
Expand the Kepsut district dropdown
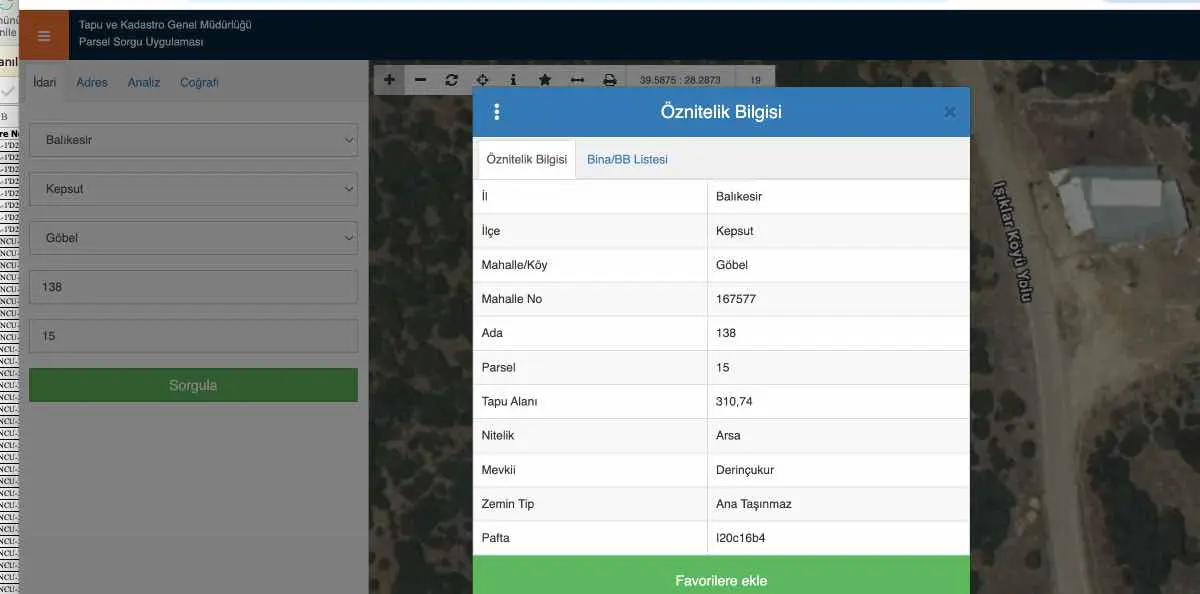tap(193, 189)
